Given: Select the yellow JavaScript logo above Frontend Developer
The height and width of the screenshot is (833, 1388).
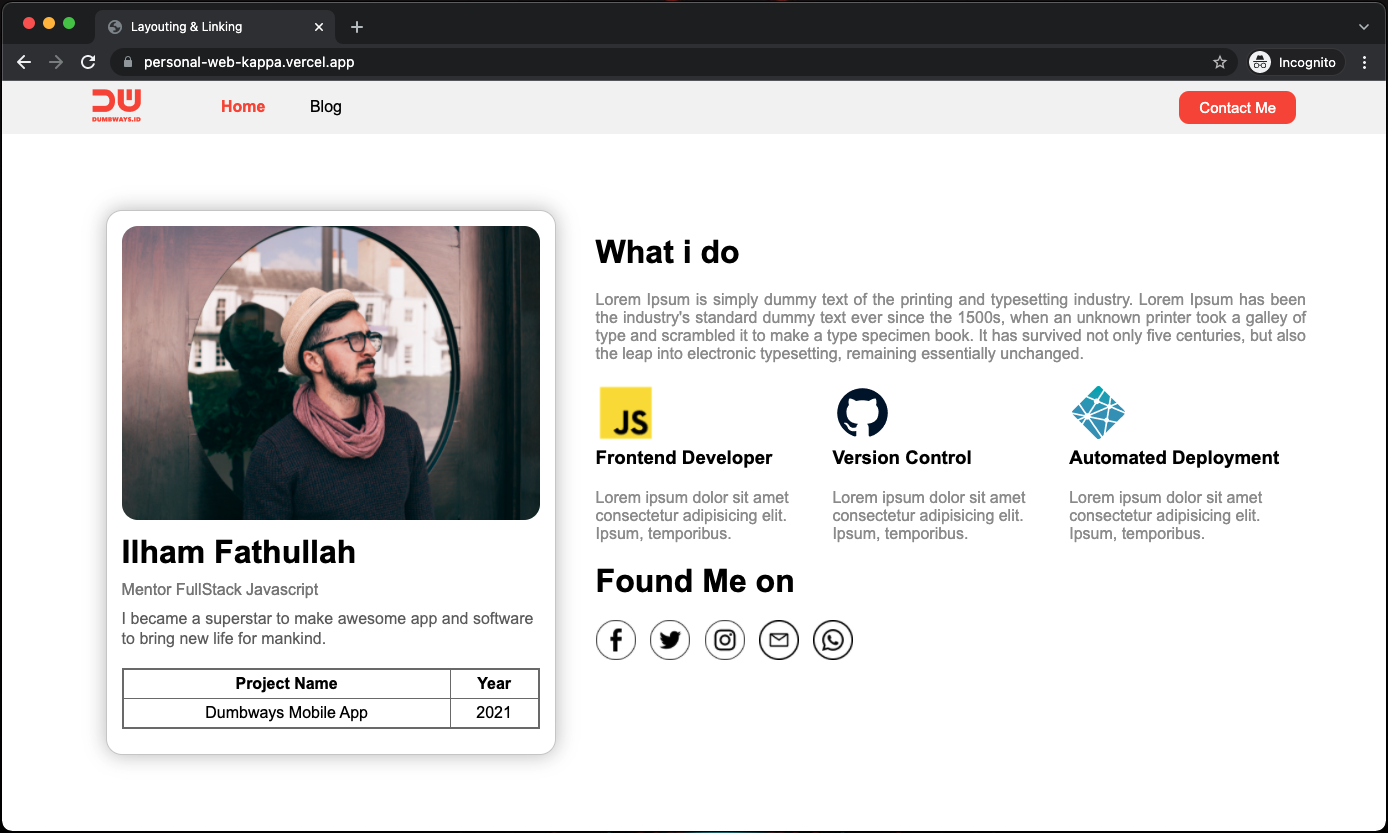Looking at the screenshot, I should (625, 411).
